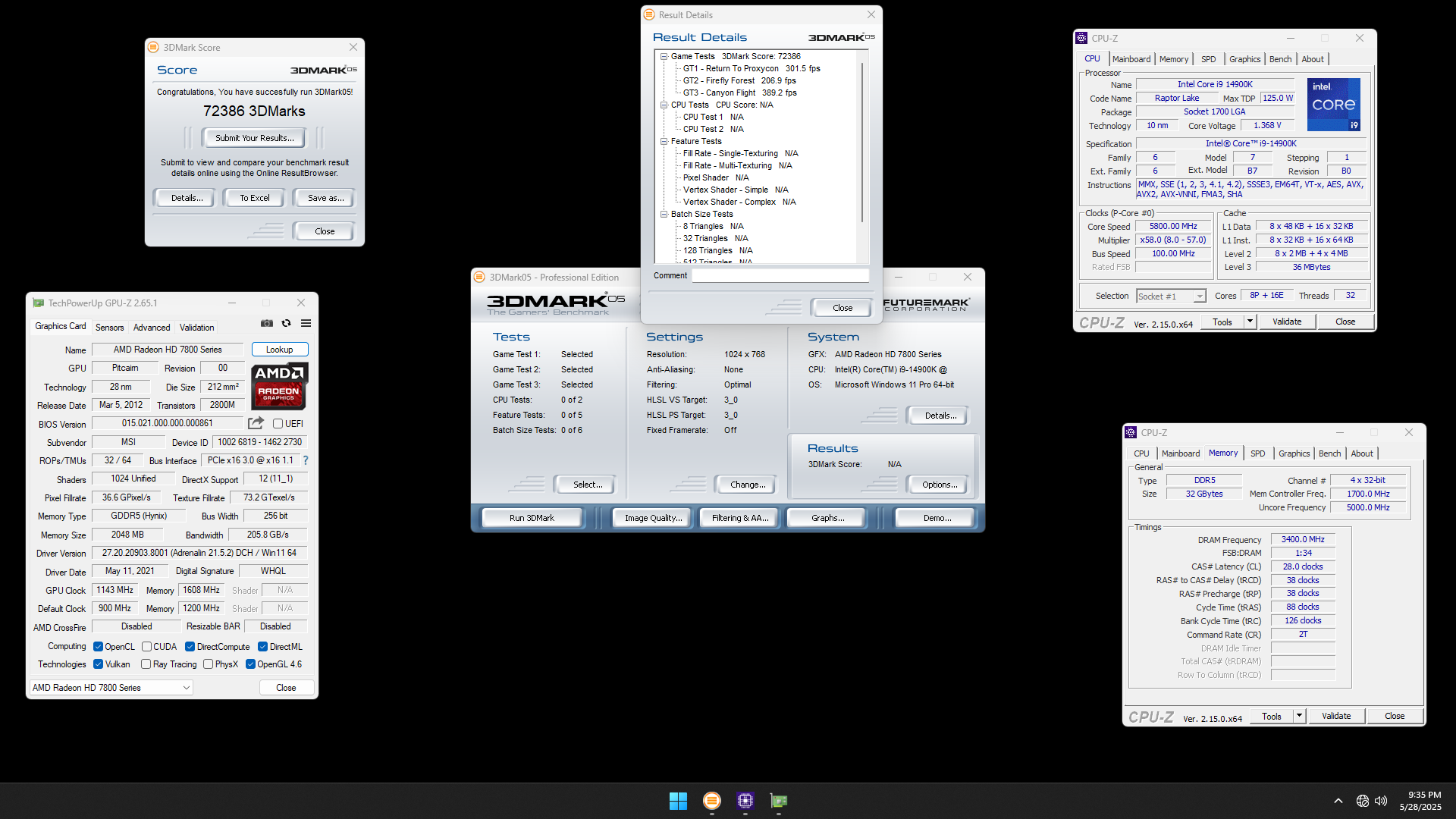Open Windows Start menu

pos(678,801)
